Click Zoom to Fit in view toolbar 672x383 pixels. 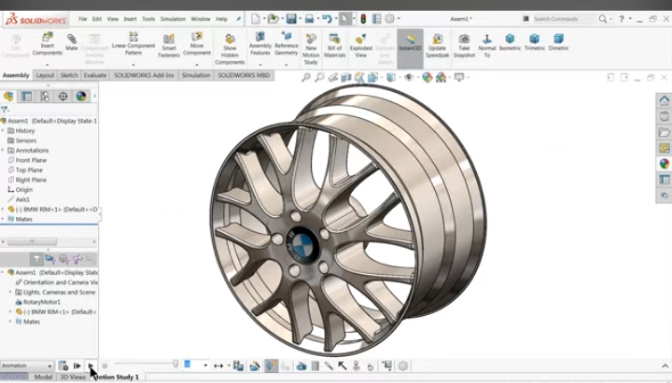[x=306, y=77]
